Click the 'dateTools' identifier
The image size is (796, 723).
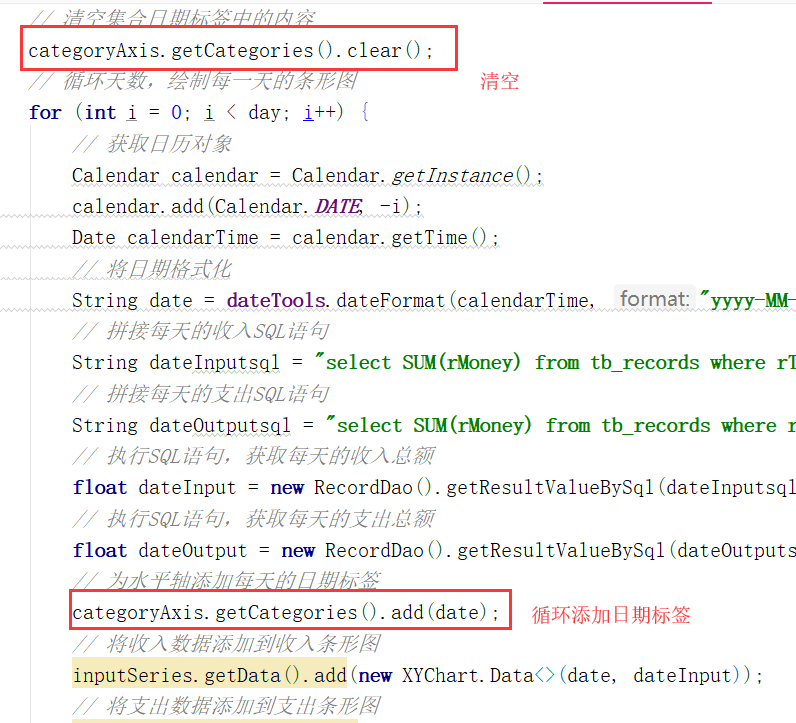[276, 300]
